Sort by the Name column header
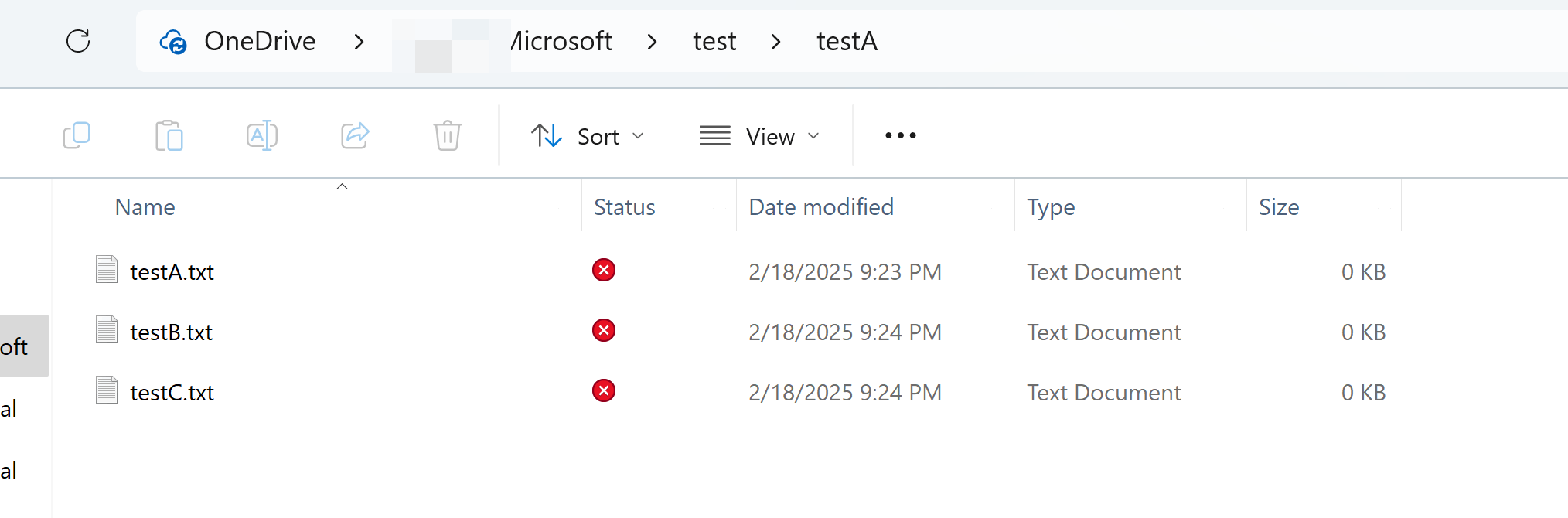Viewport: 1568px width, 518px height. coord(145,207)
